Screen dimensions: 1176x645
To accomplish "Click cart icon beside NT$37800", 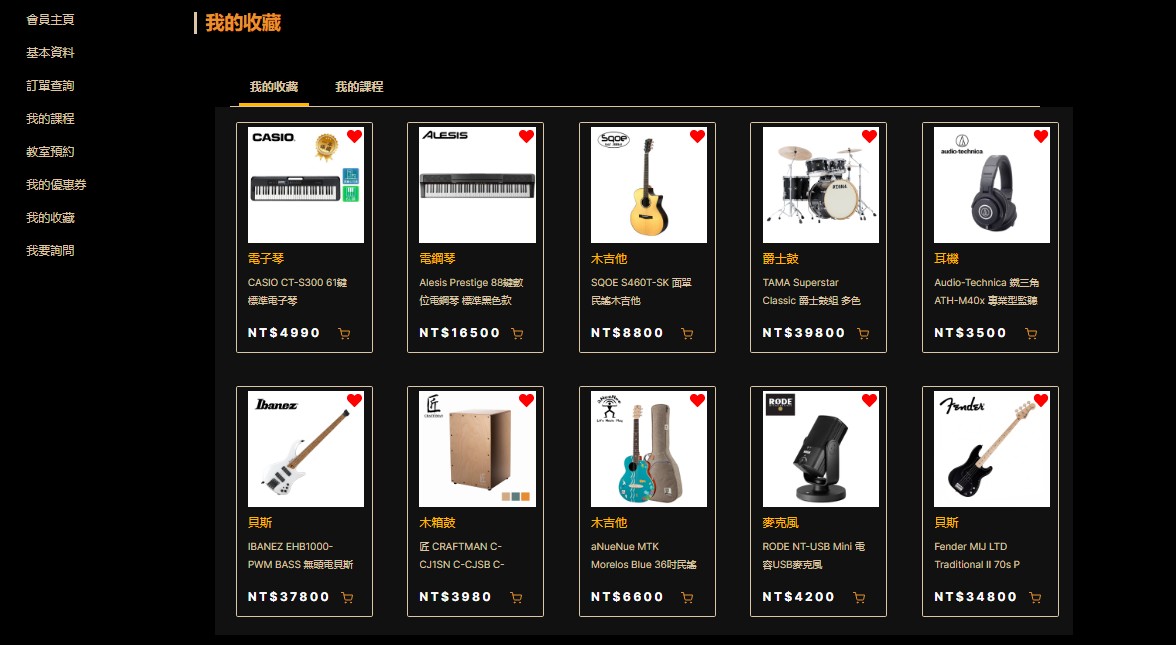I will click(347, 598).
